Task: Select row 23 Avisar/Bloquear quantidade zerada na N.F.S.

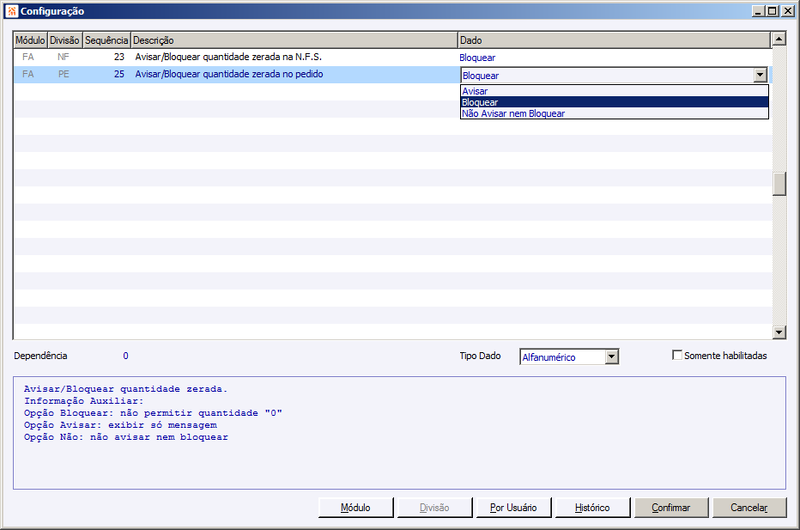Action: (393, 57)
